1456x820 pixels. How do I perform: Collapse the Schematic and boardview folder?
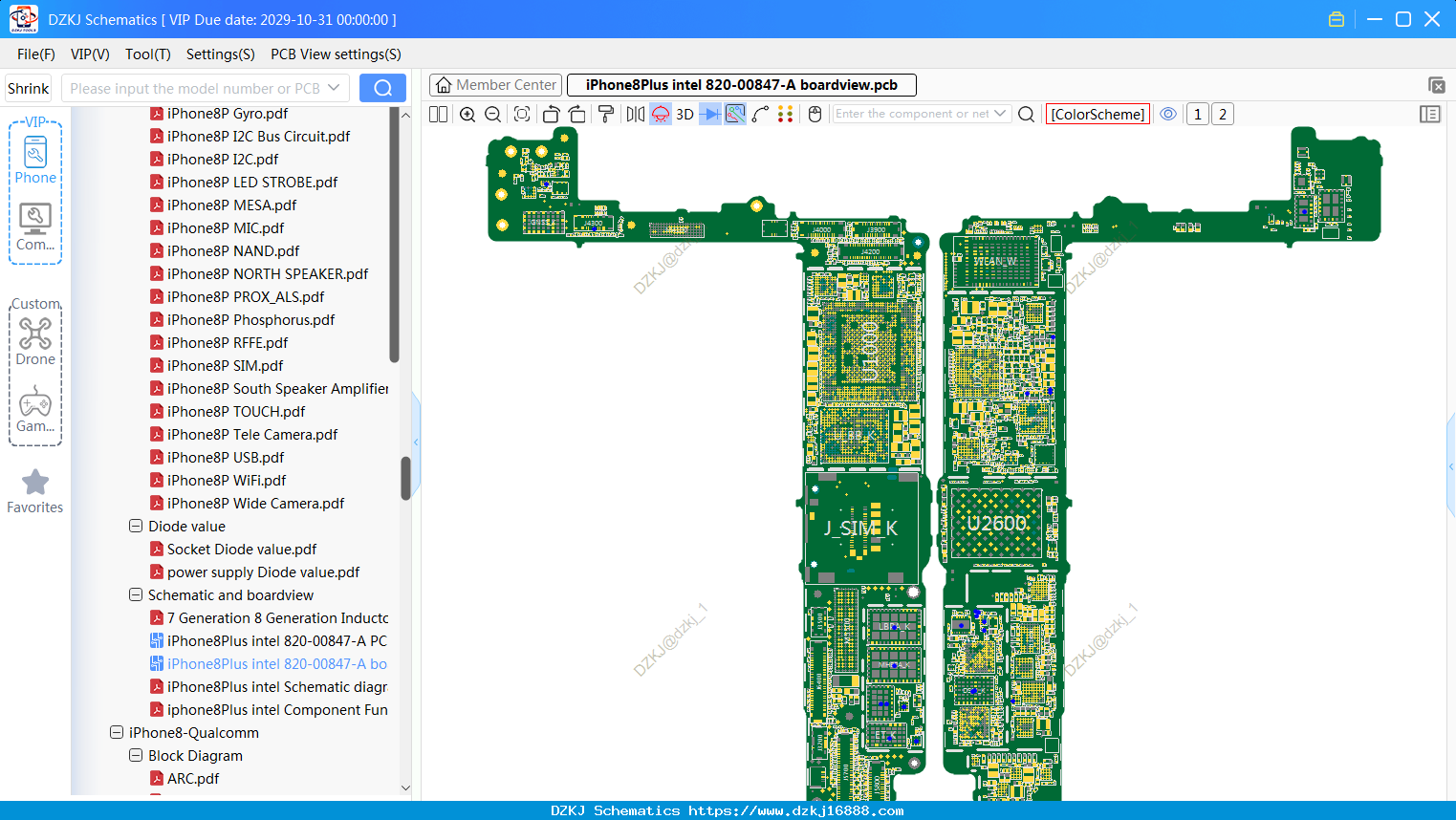tap(136, 595)
